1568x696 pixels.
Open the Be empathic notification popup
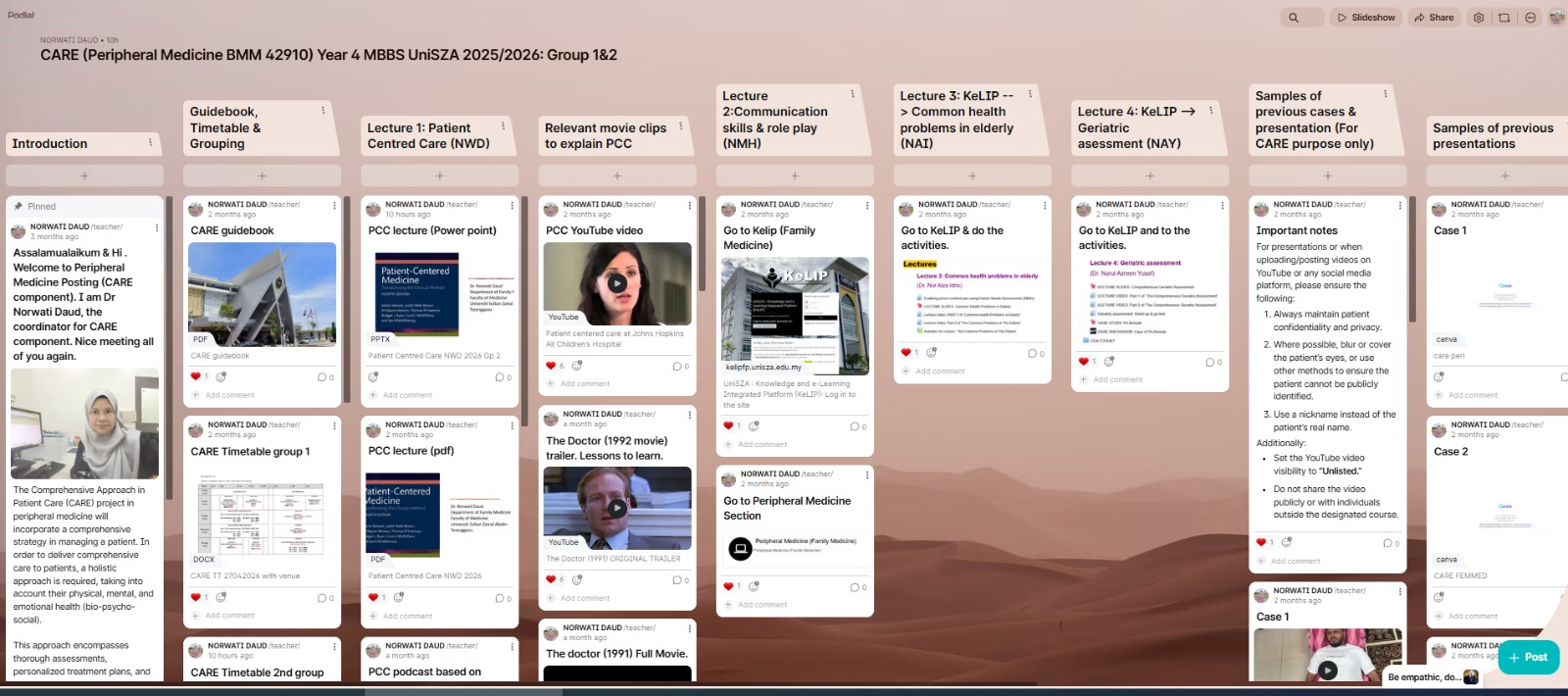click(x=1433, y=676)
